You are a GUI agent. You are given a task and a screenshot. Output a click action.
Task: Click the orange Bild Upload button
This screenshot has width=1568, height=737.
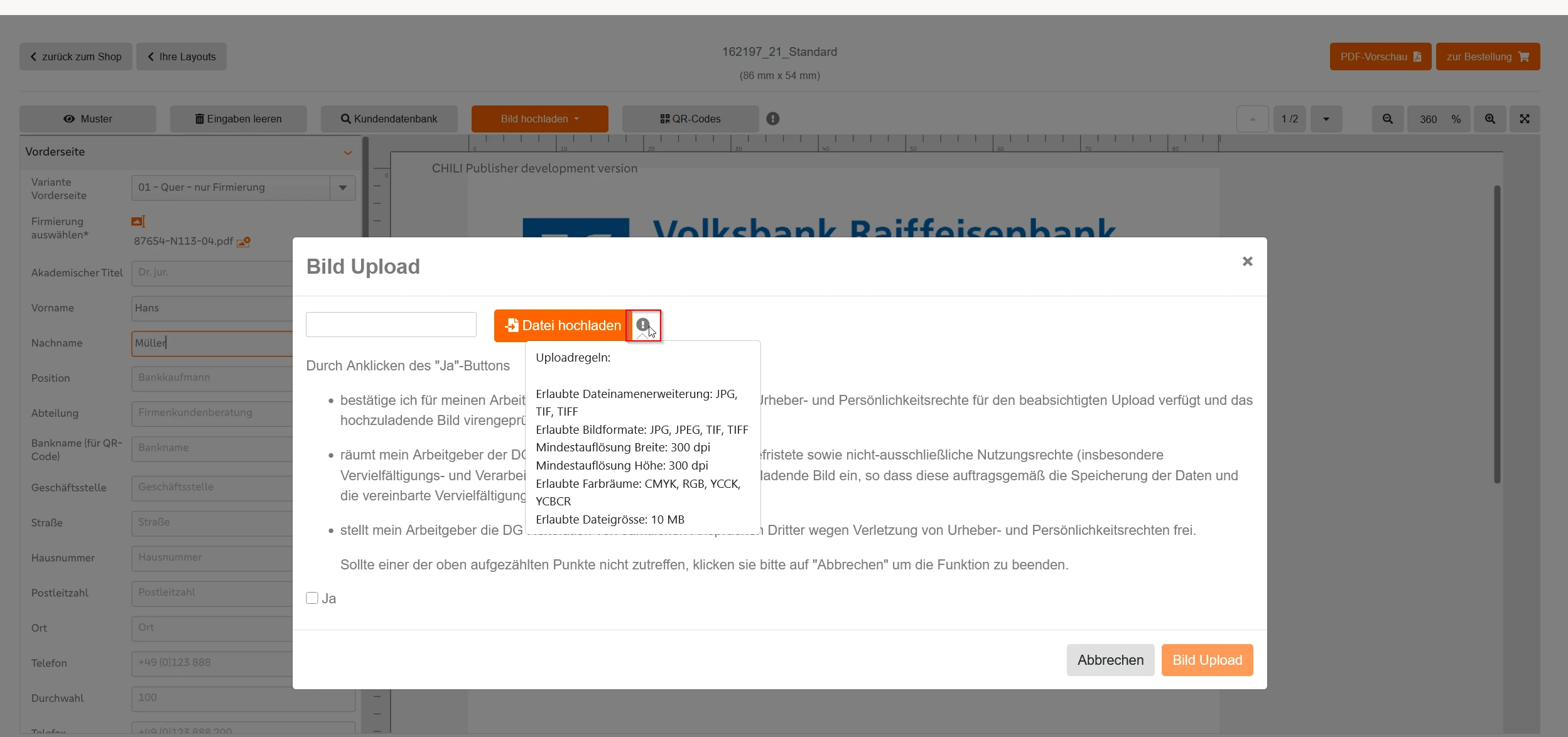click(x=1207, y=660)
